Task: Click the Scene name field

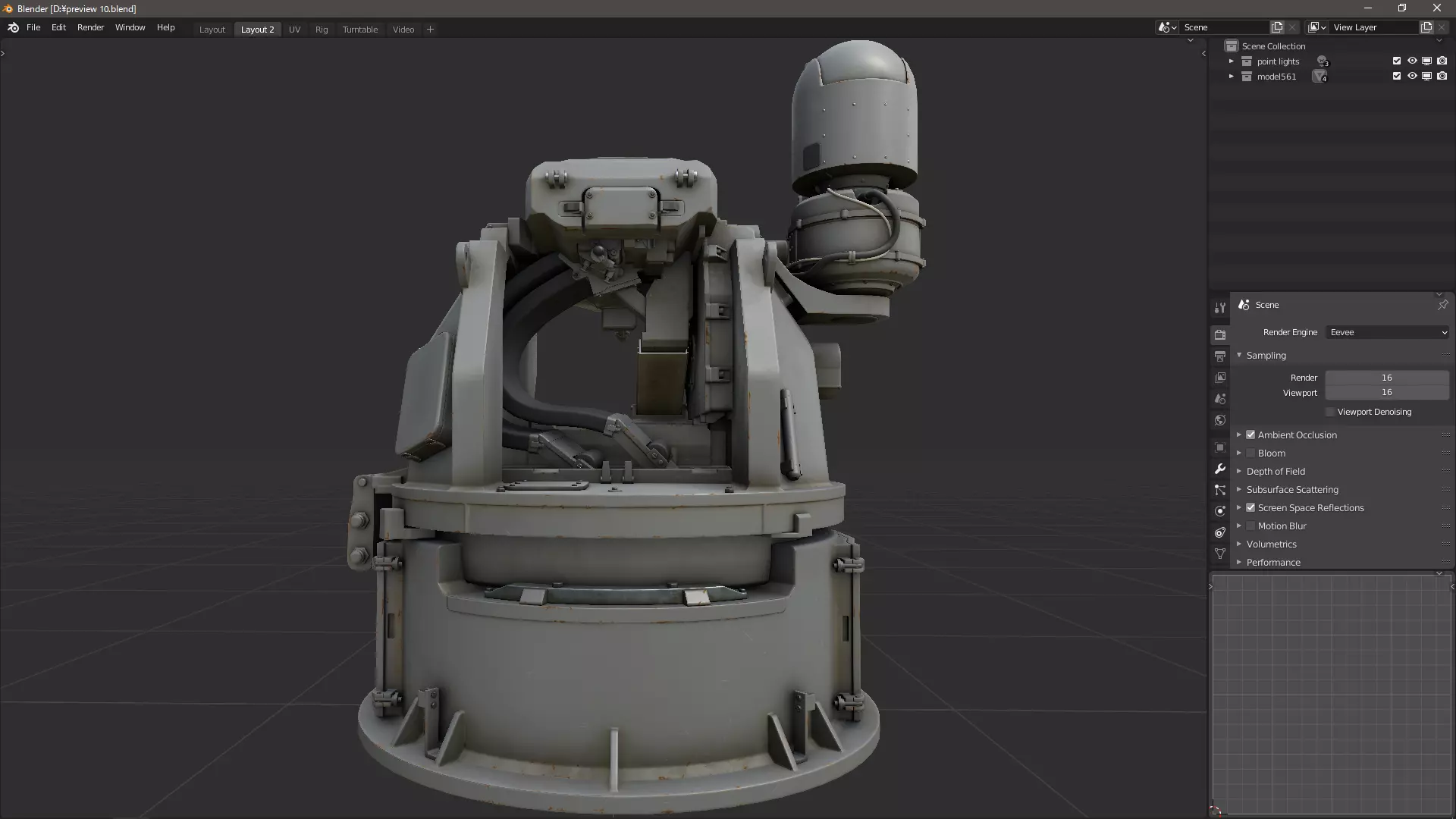Action: tap(1225, 27)
